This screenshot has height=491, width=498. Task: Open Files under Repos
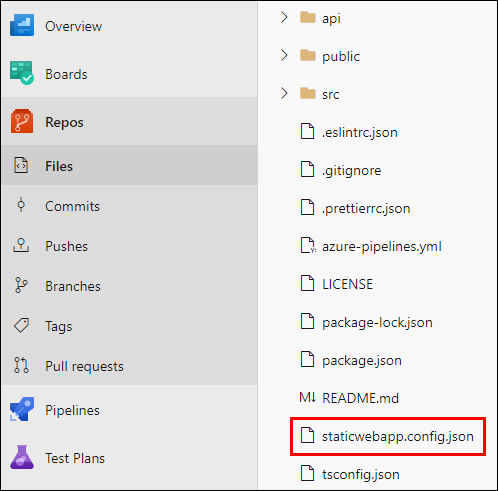pos(59,166)
